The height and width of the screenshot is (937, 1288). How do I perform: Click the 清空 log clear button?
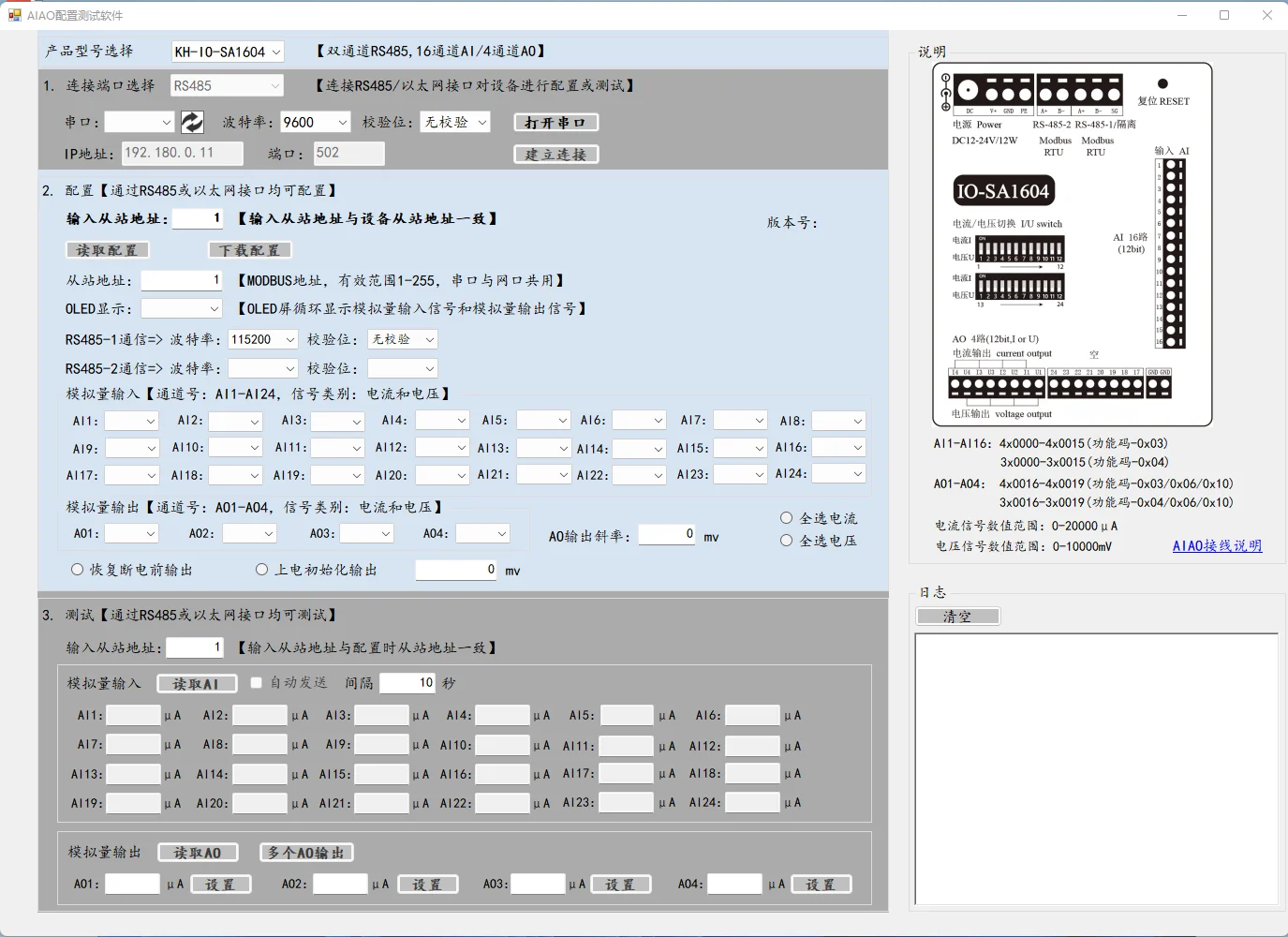(x=957, y=616)
